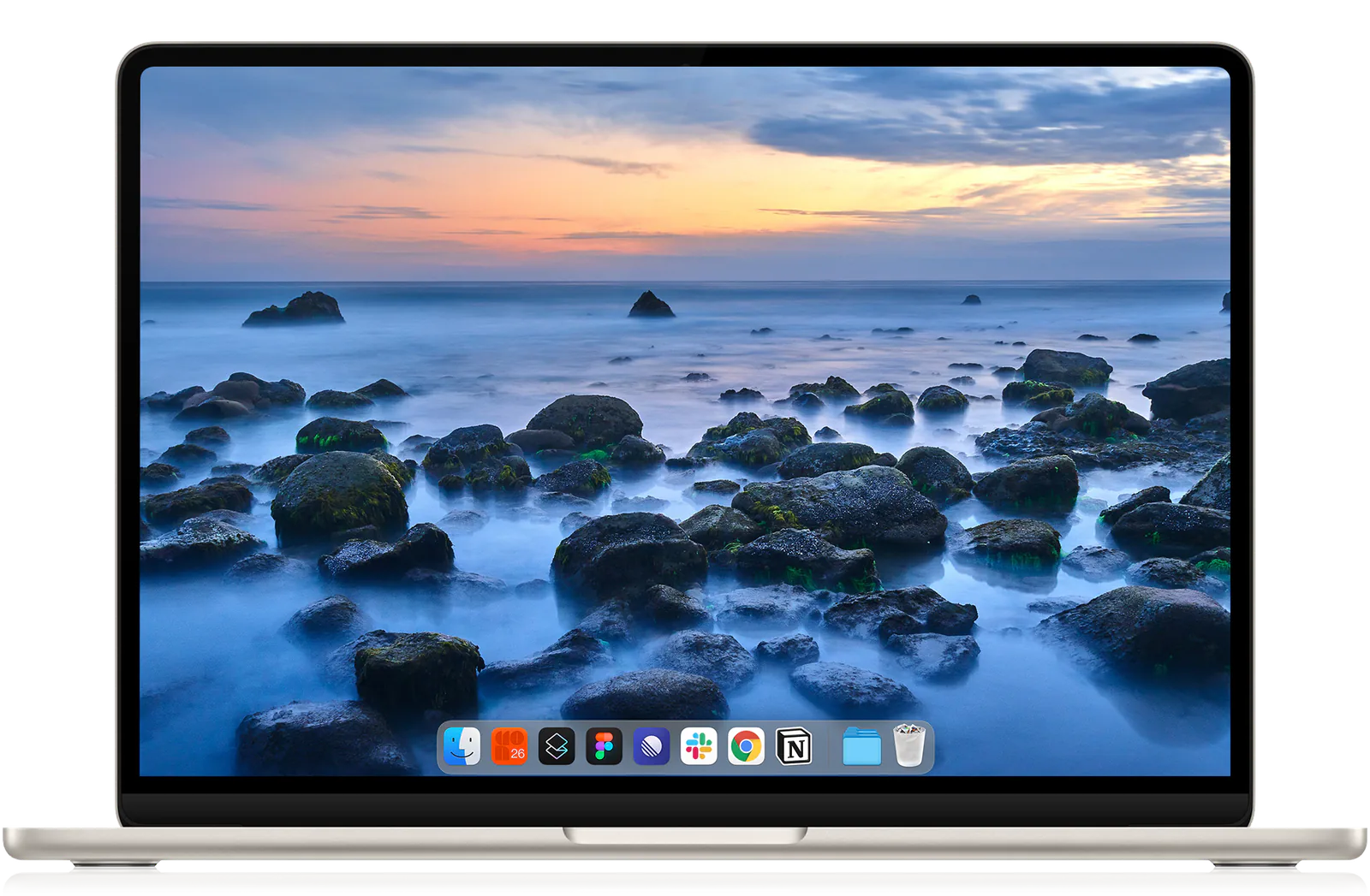The width and height of the screenshot is (1370, 896).
Task: Open Slack from the dock
Action: pyautogui.click(x=699, y=746)
